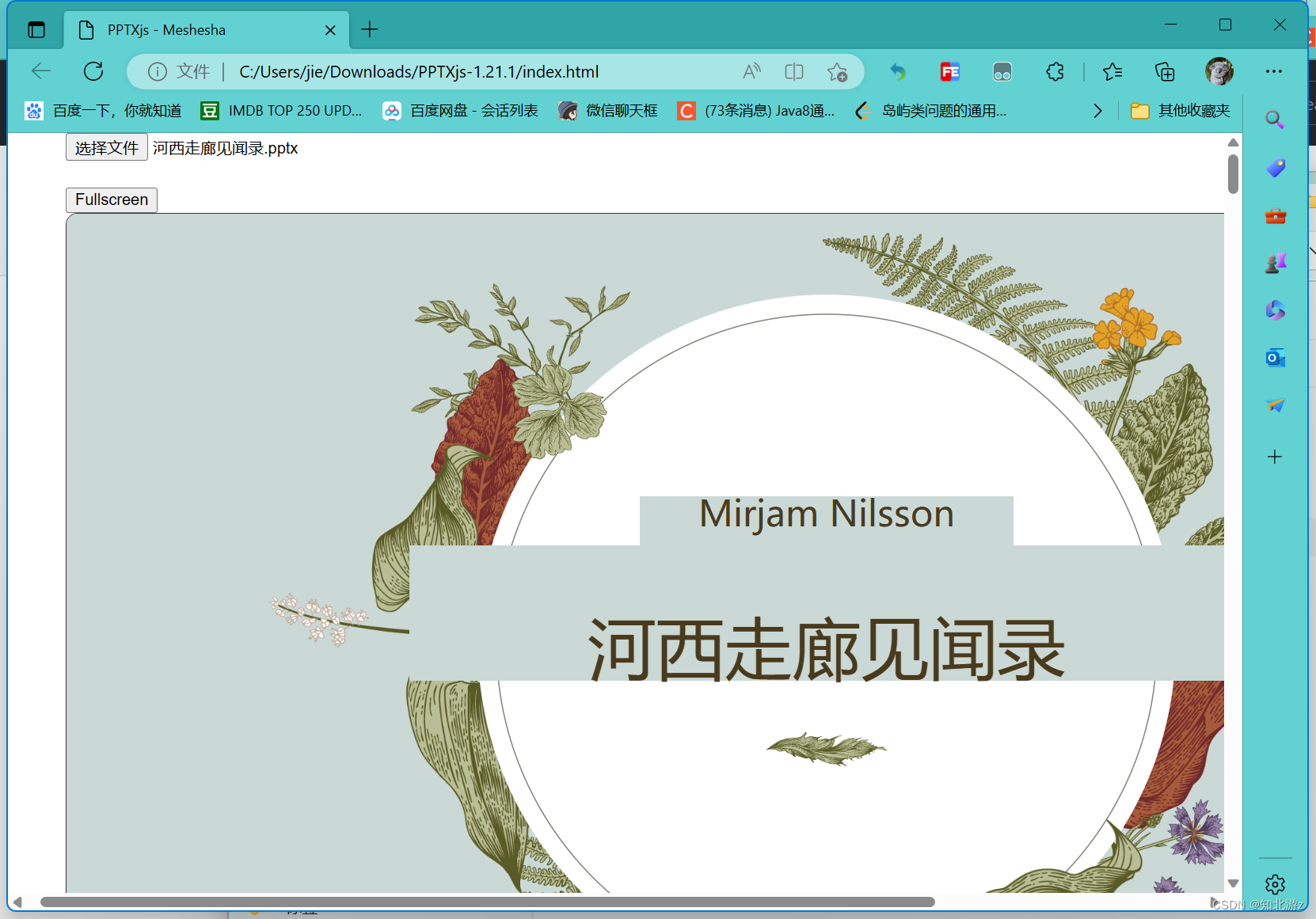Image resolution: width=1316 pixels, height=919 pixels.
Task: Click the 选择文件 file chooser button
Action: coord(107,148)
